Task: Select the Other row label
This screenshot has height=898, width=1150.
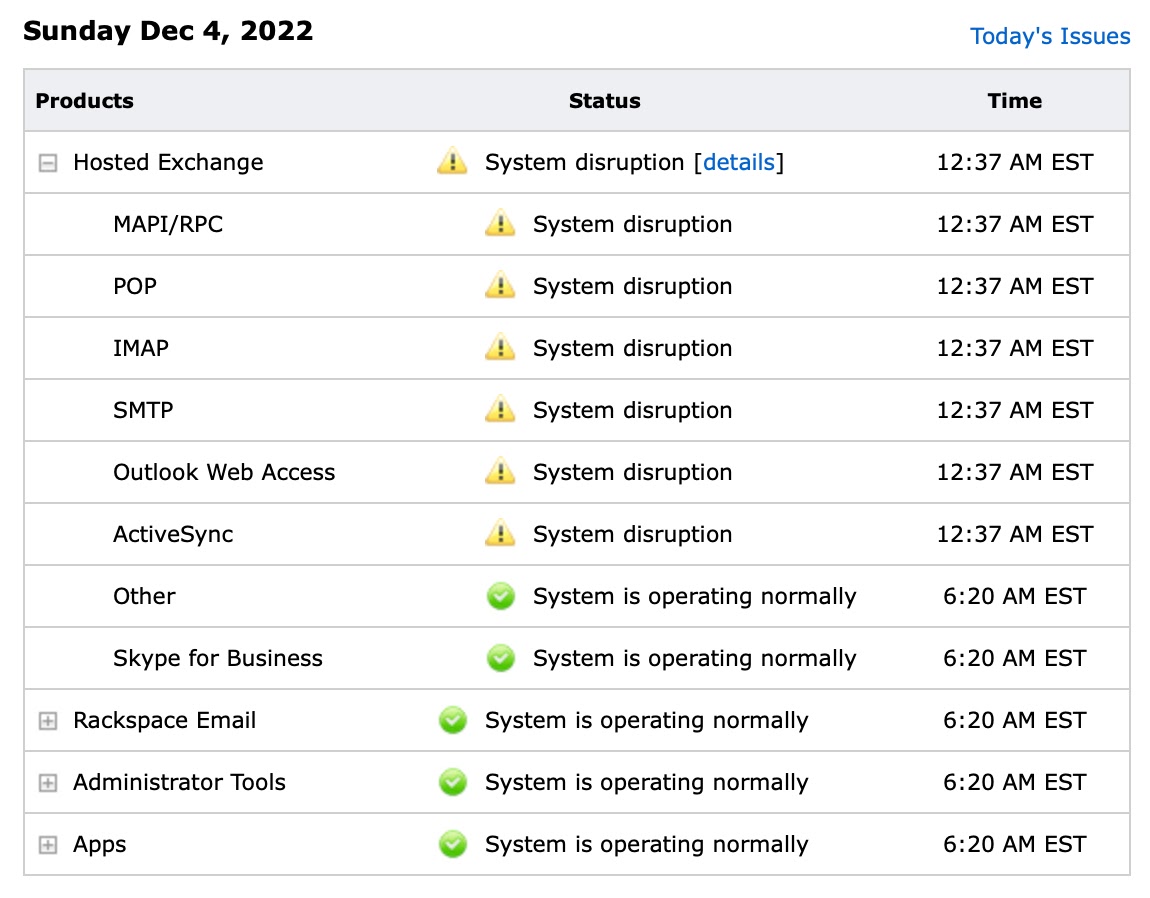Action: (144, 596)
